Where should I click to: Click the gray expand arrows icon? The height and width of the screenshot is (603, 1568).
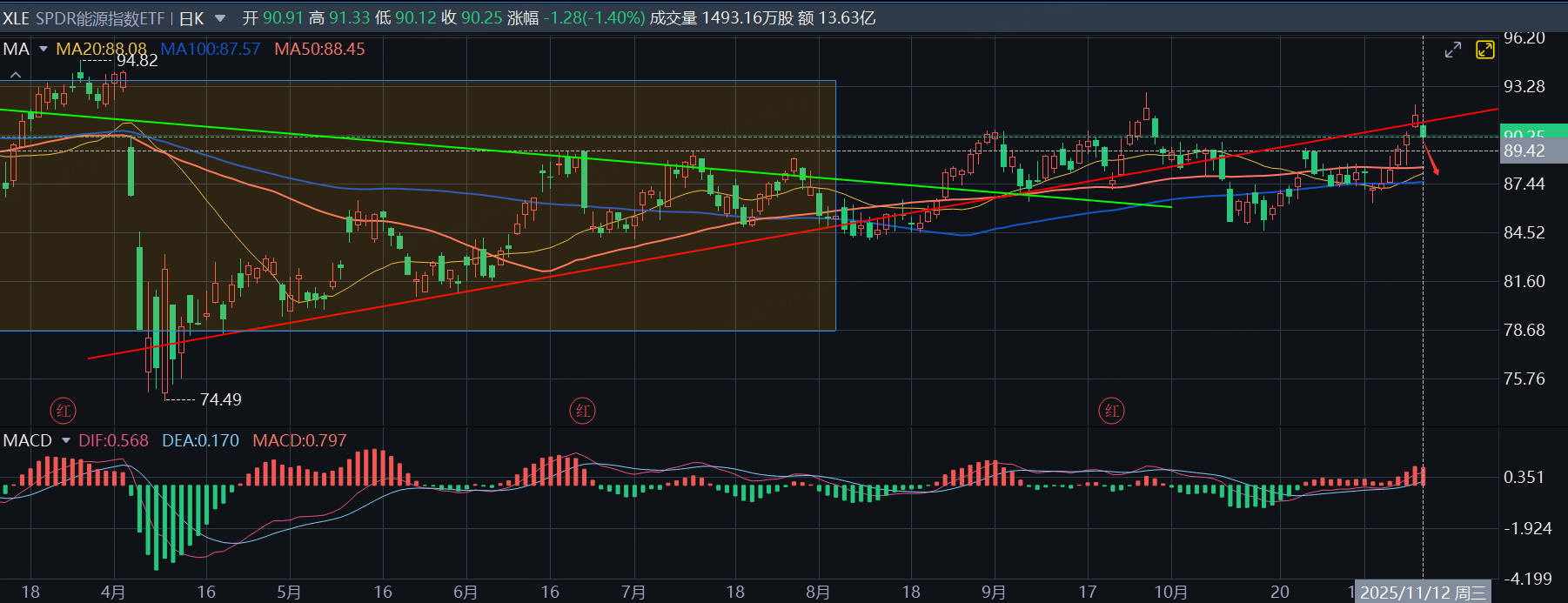point(1452,50)
